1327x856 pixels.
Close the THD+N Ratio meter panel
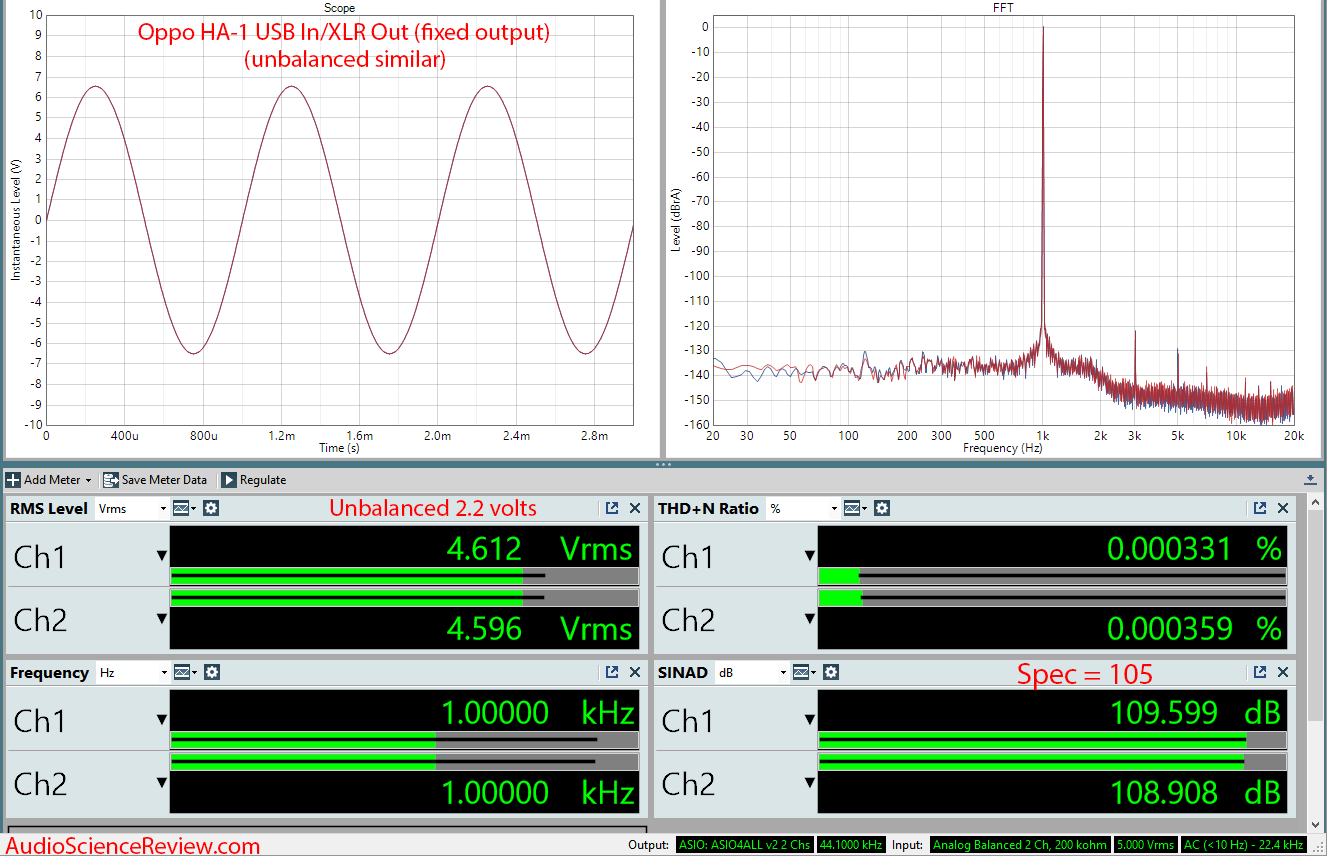point(1283,508)
